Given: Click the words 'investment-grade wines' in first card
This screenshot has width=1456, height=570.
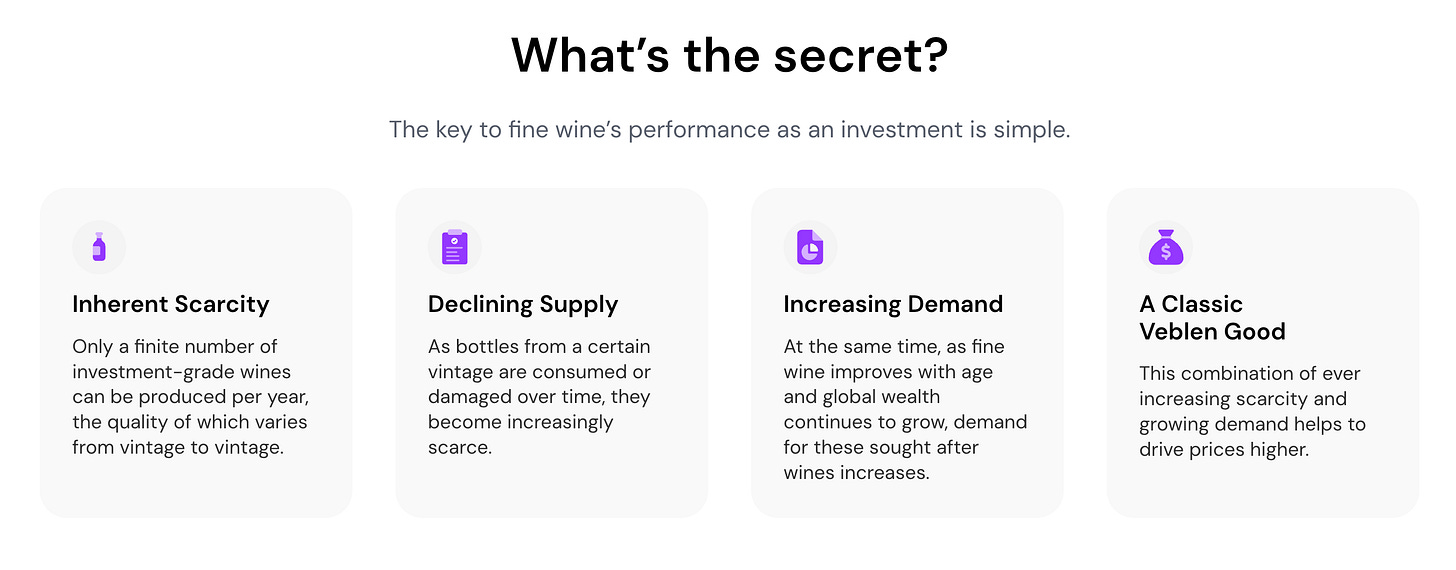Looking at the screenshot, I should pyautogui.click(x=182, y=372).
